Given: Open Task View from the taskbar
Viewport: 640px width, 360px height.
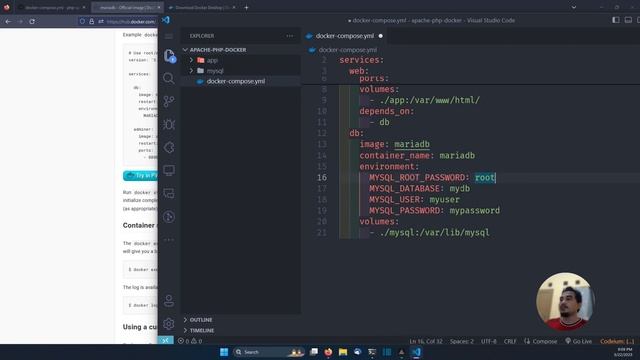Looking at the screenshot, I should coord(313,352).
